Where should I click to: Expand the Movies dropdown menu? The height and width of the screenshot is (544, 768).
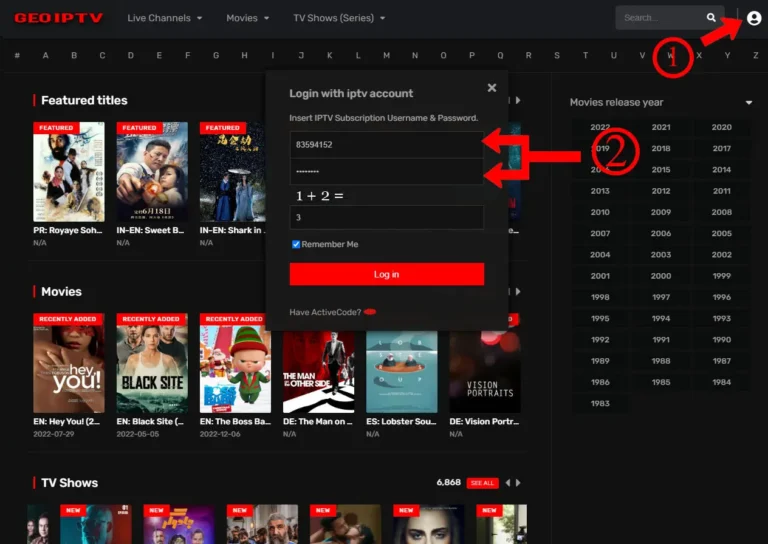point(248,18)
